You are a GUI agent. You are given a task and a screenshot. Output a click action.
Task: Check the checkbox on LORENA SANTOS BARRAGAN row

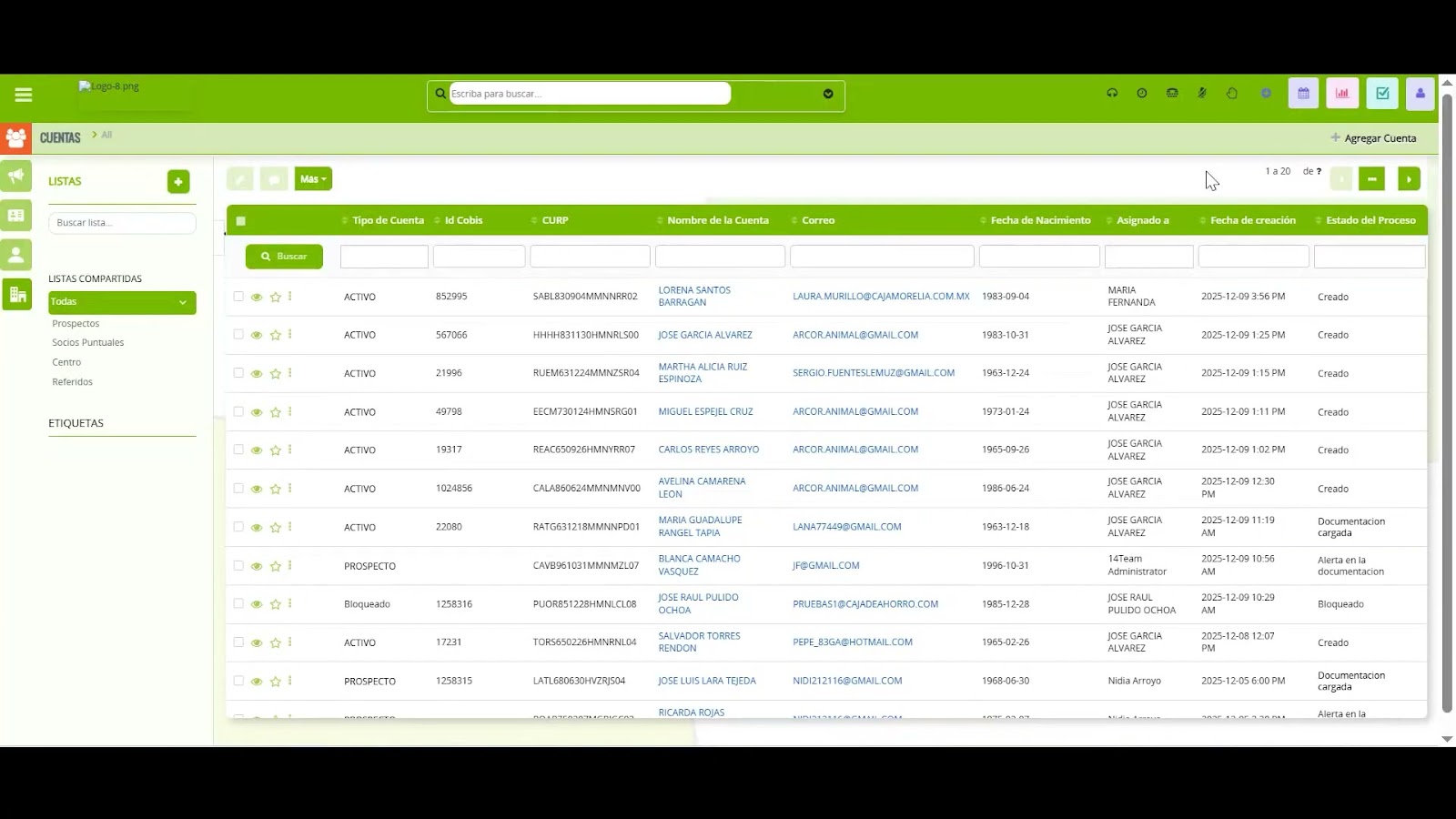[x=239, y=297]
